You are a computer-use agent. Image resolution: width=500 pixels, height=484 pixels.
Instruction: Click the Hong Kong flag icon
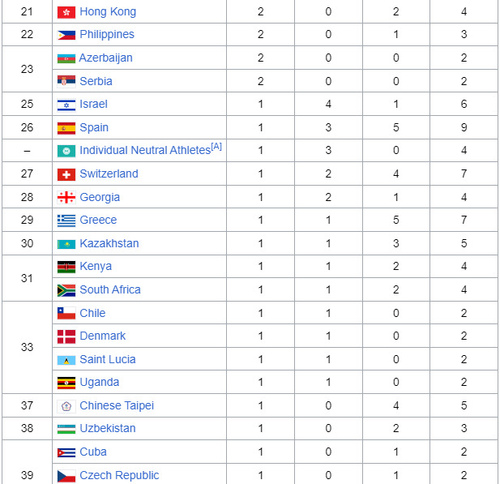pyautogui.click(x=66, y=12)
